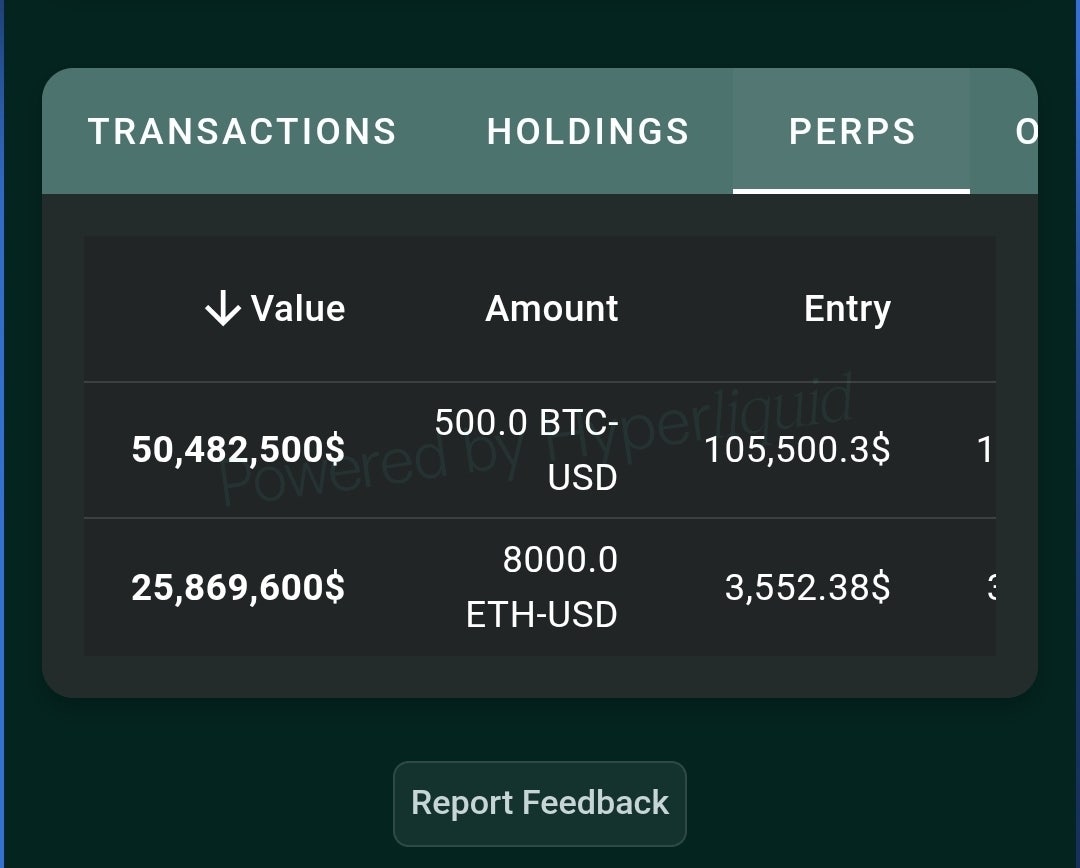Click the empty tab bar gap between TRANSACTIONS and HOLDINGS
Image resolution: width=1080 pixels, height=868 pixels.
tap(442, 132)
